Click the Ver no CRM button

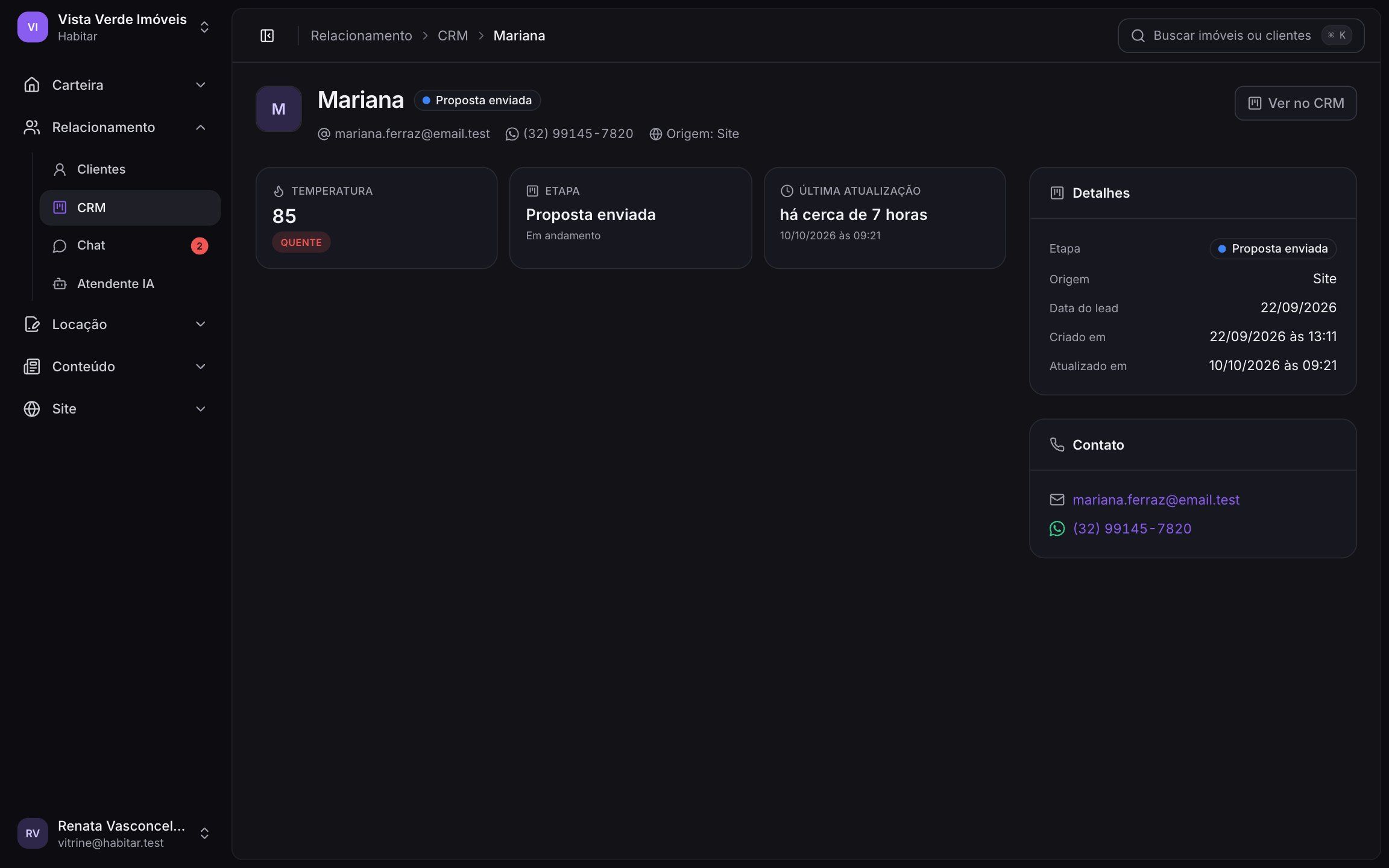click(x=1296, y=103)
